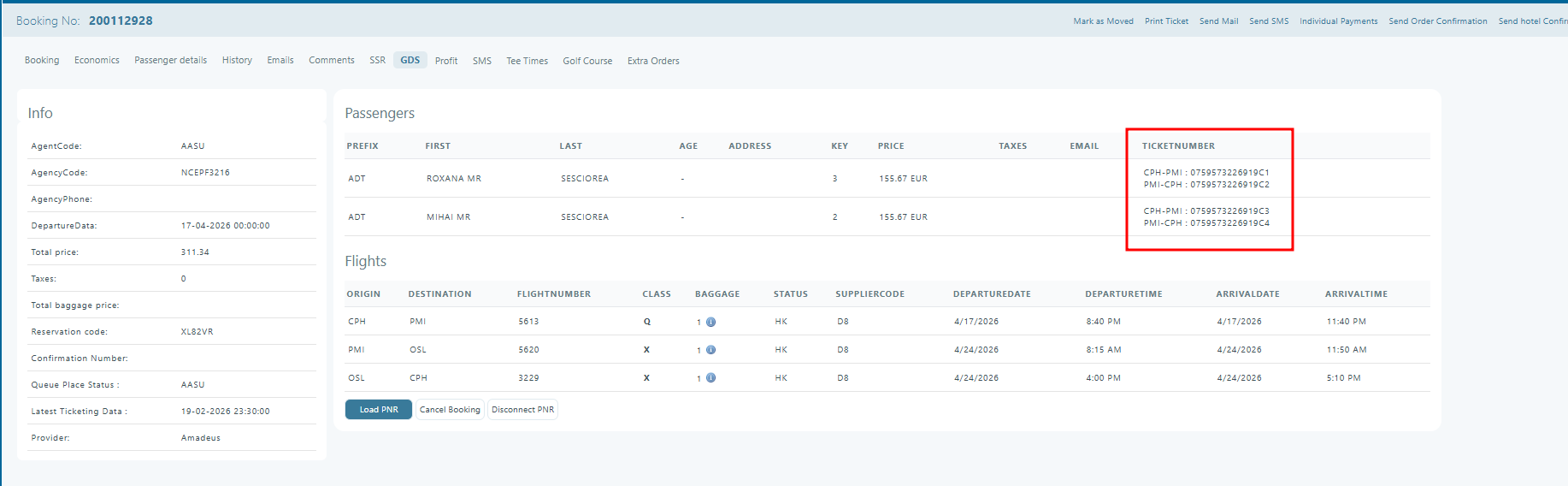
Task: Click Mark as Moved link
Action: (1103, 21)
